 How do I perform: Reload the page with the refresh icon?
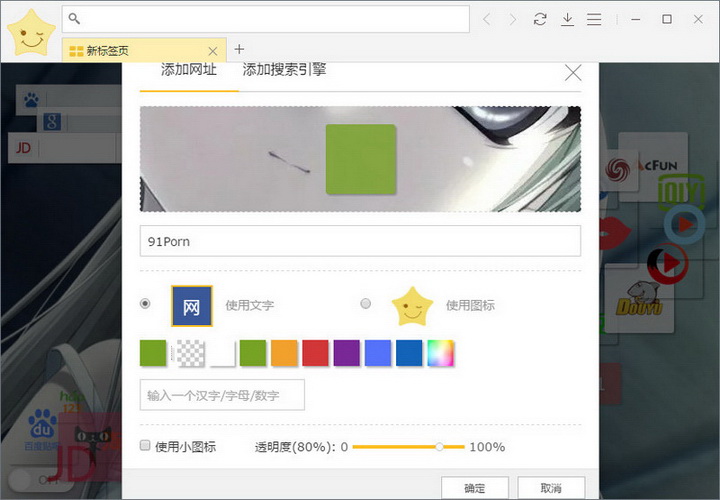(x=540, y=19)
